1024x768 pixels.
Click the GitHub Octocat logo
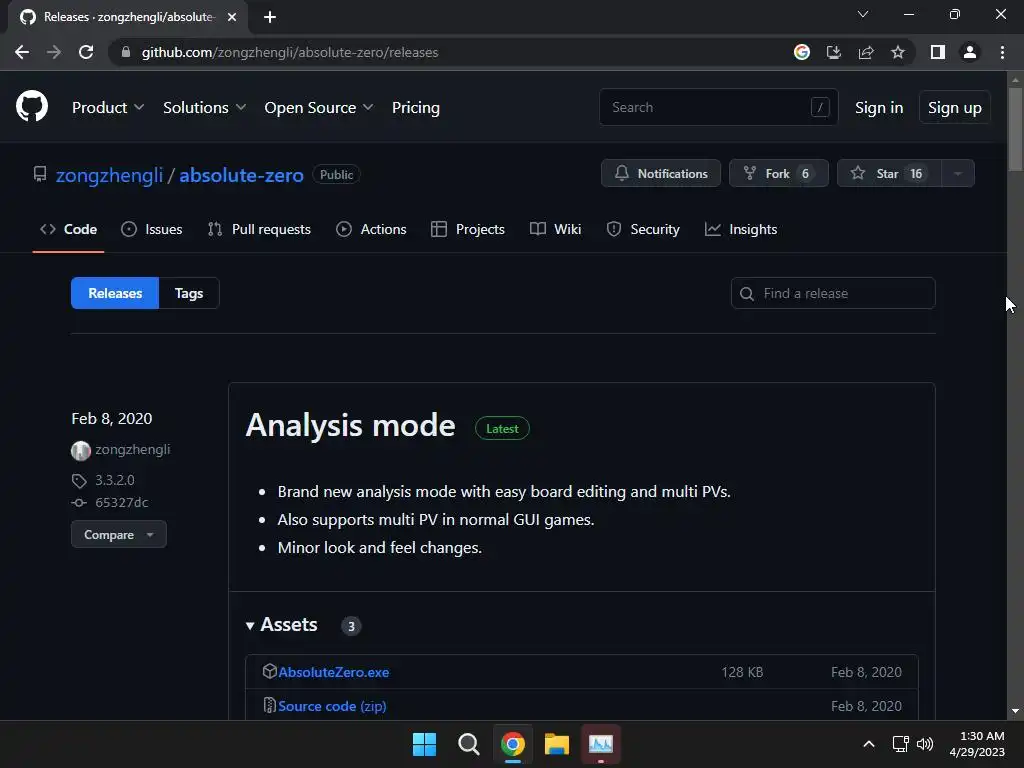click(x=32, y=106)
